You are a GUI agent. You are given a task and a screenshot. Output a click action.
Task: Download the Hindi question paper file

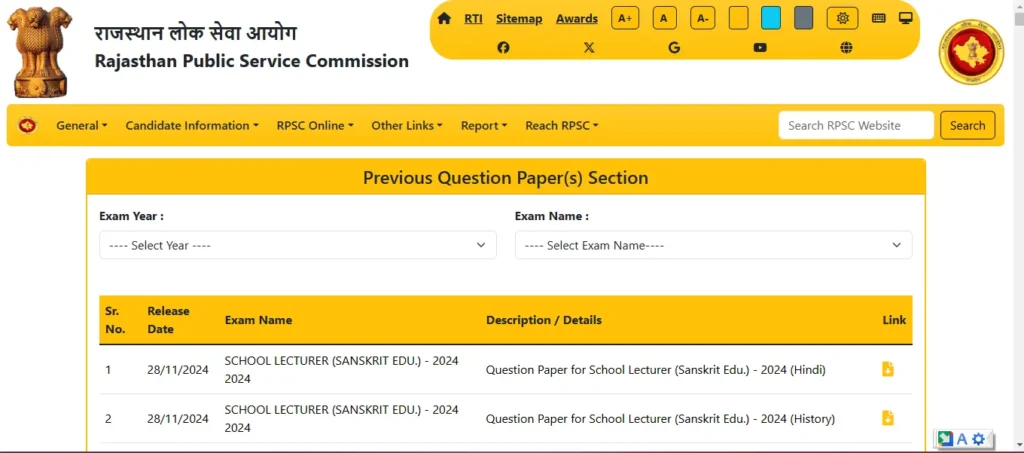[887, 369]
